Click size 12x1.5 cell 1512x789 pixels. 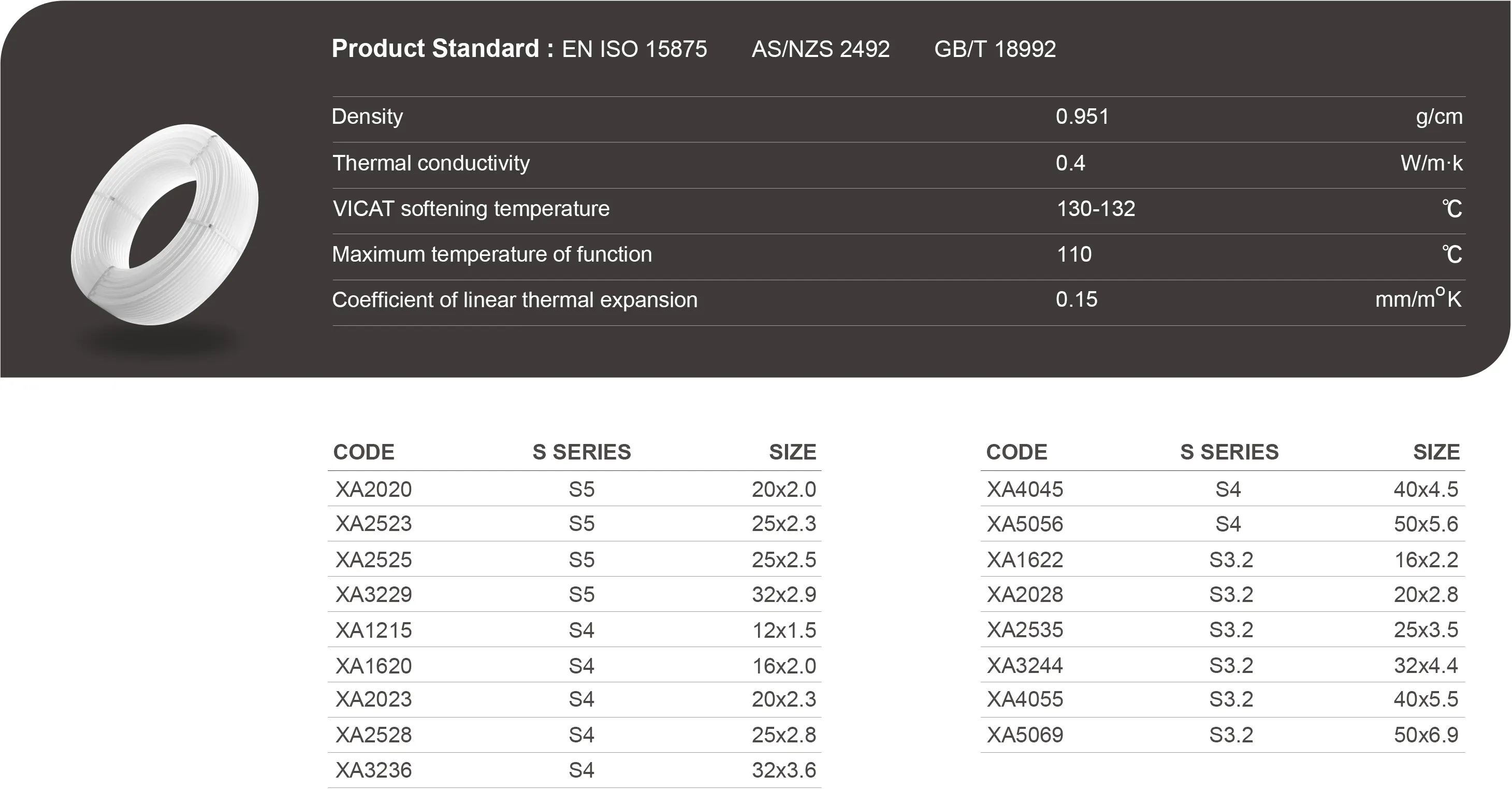coord(783,630)
